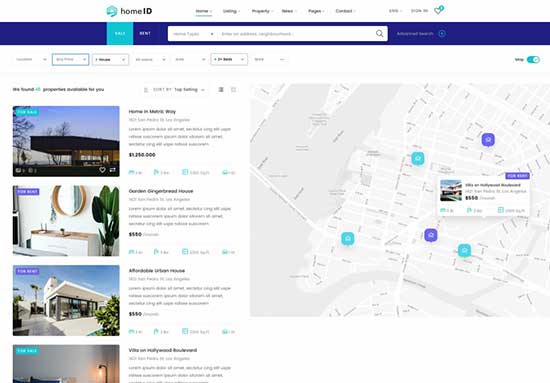Screen dimensions: 550x383
Task: Click compare arrows icon on Metric Way photo
Action: 112,170
